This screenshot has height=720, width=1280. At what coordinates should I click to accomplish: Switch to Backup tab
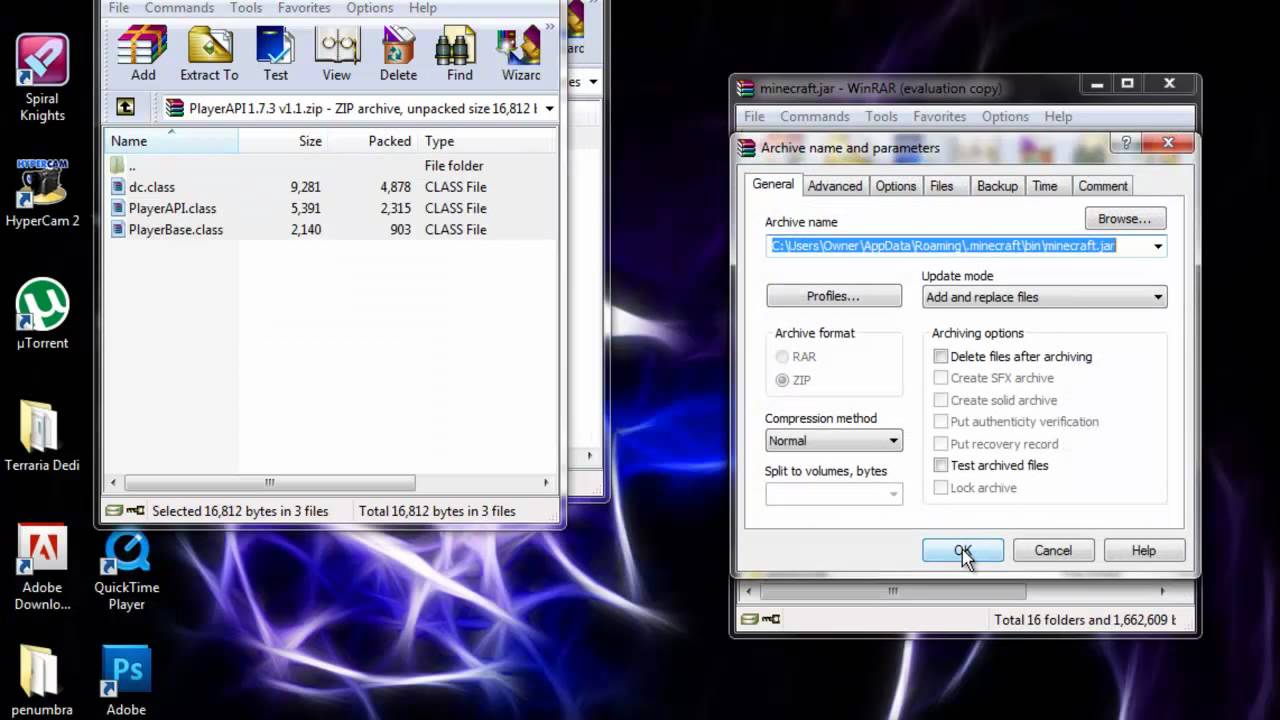[x=997, y=186]
